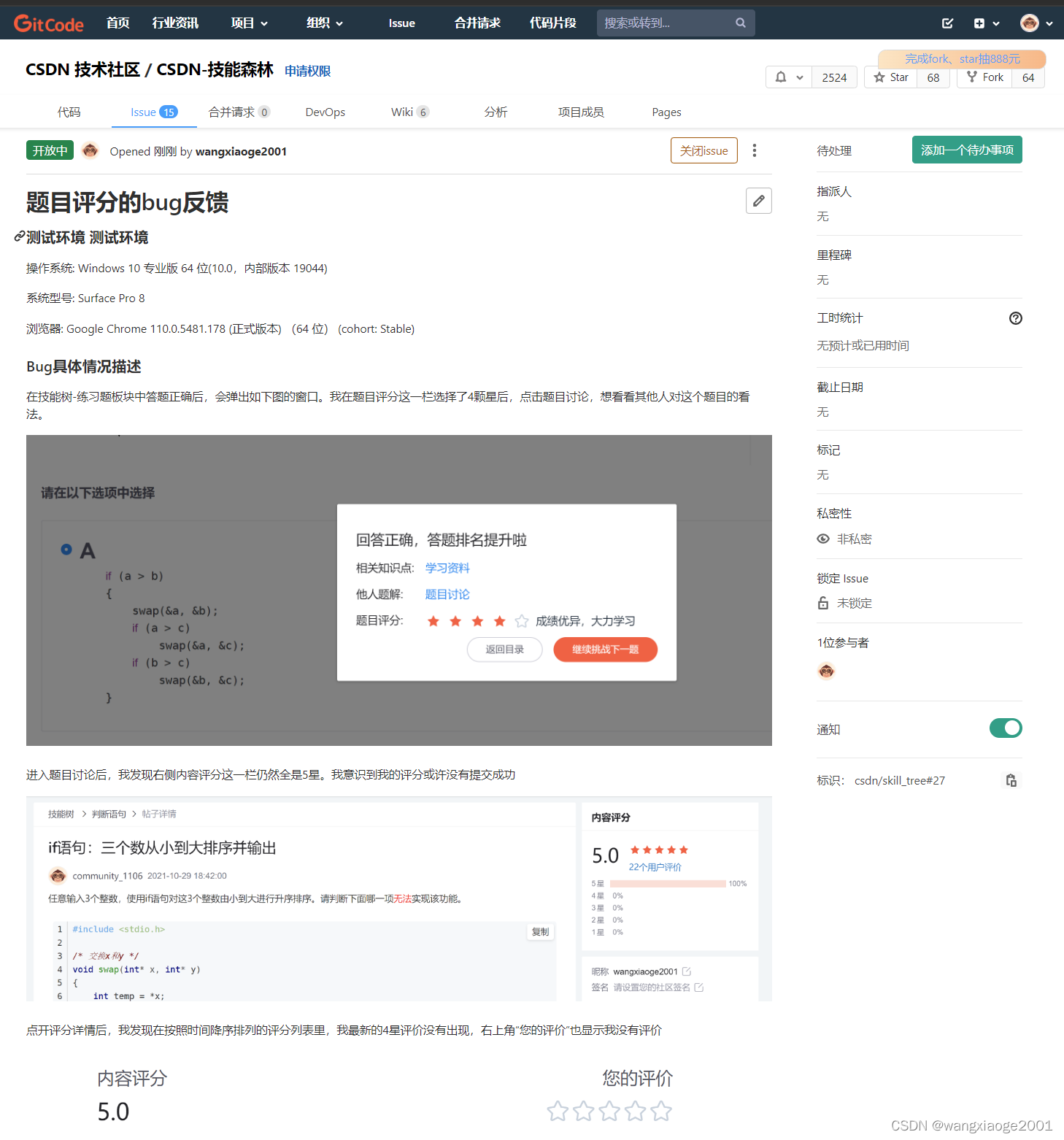Switch to the 分析 tab
This screenshot has width=1064, height=1140.
click(x=496, y=112)
